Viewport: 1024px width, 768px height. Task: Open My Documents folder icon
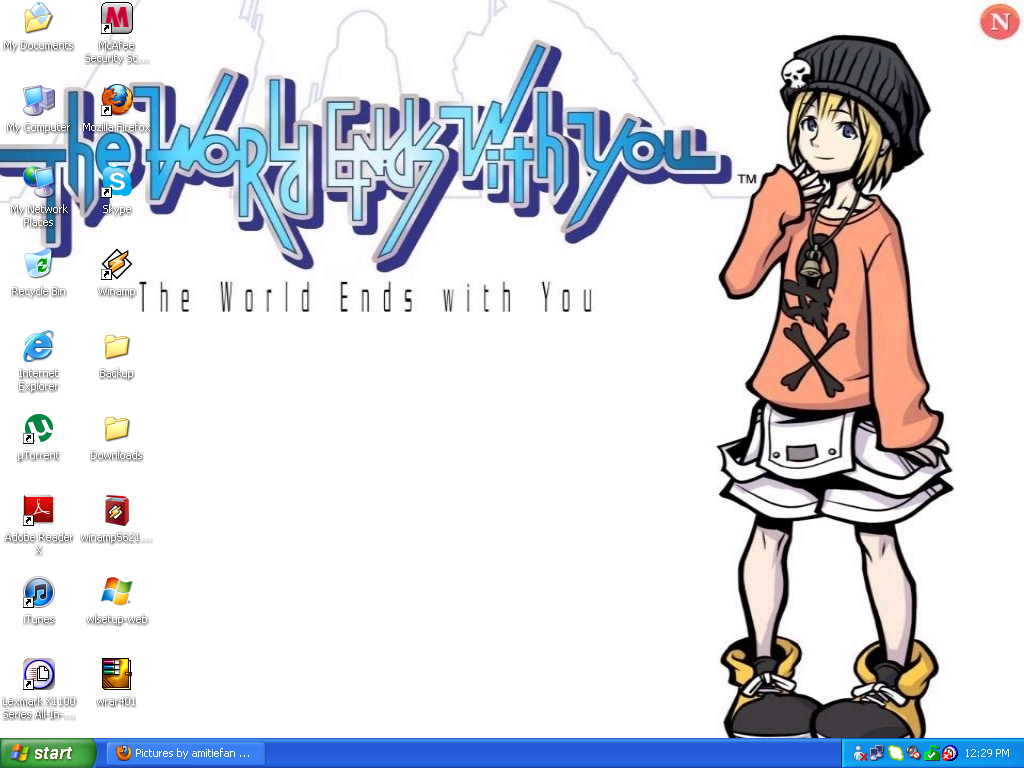click(39, 18)
